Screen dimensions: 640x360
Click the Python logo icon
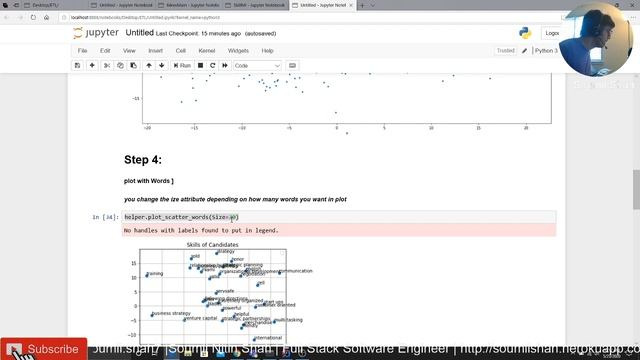tap(525, 33)
